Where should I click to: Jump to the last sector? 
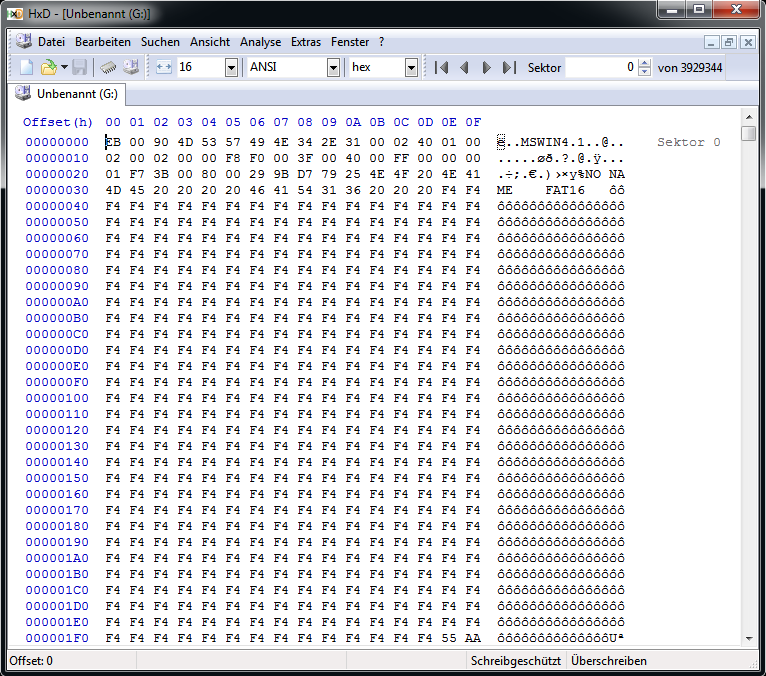(x=509, y=67)
